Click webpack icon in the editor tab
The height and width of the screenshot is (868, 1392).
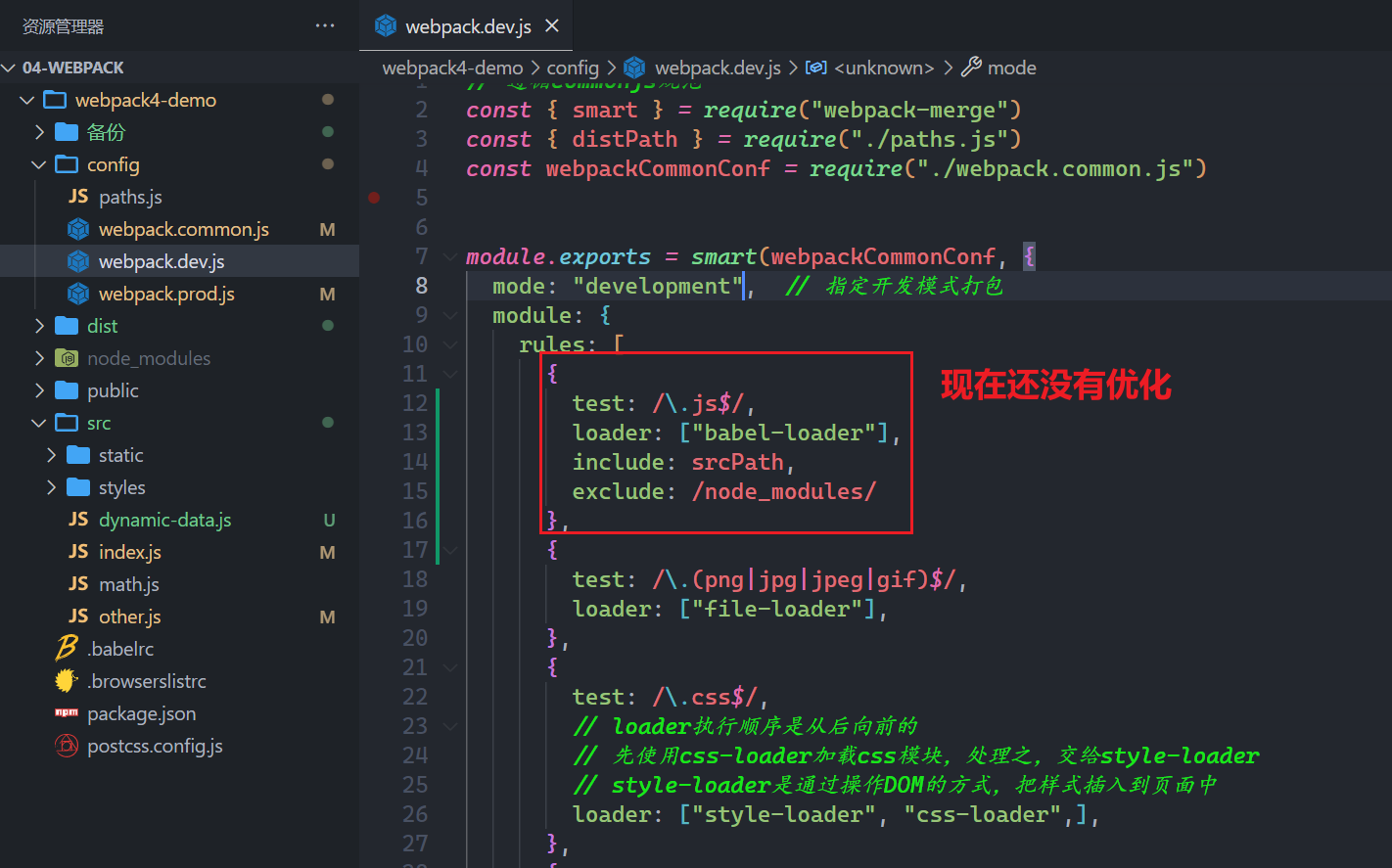tap(386, 26)
